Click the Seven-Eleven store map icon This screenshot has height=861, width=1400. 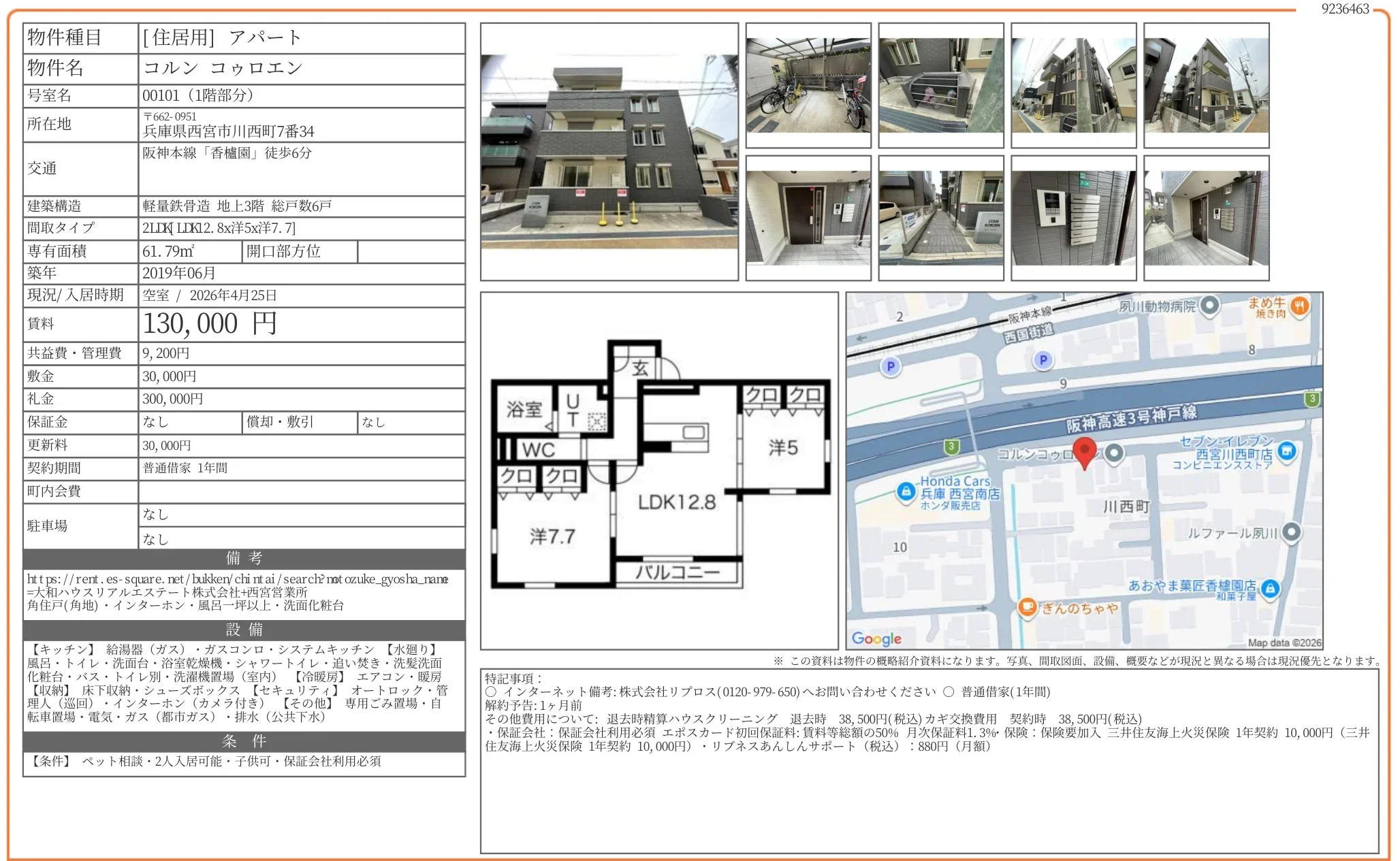click(x=1286, y=451)
